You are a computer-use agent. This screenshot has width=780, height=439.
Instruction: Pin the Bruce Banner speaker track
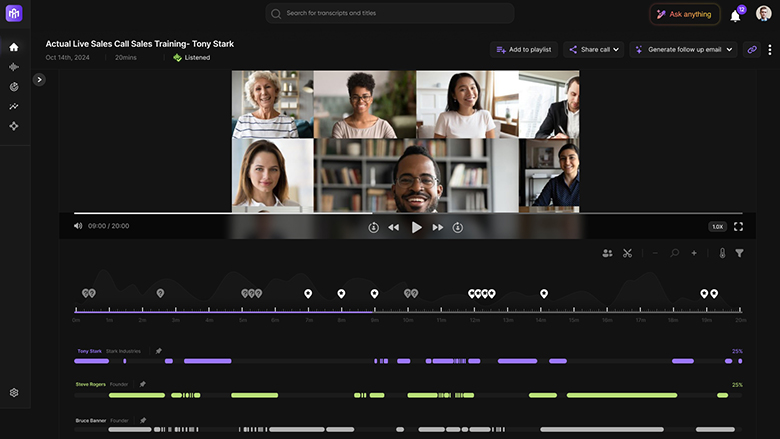coord(143,421)
